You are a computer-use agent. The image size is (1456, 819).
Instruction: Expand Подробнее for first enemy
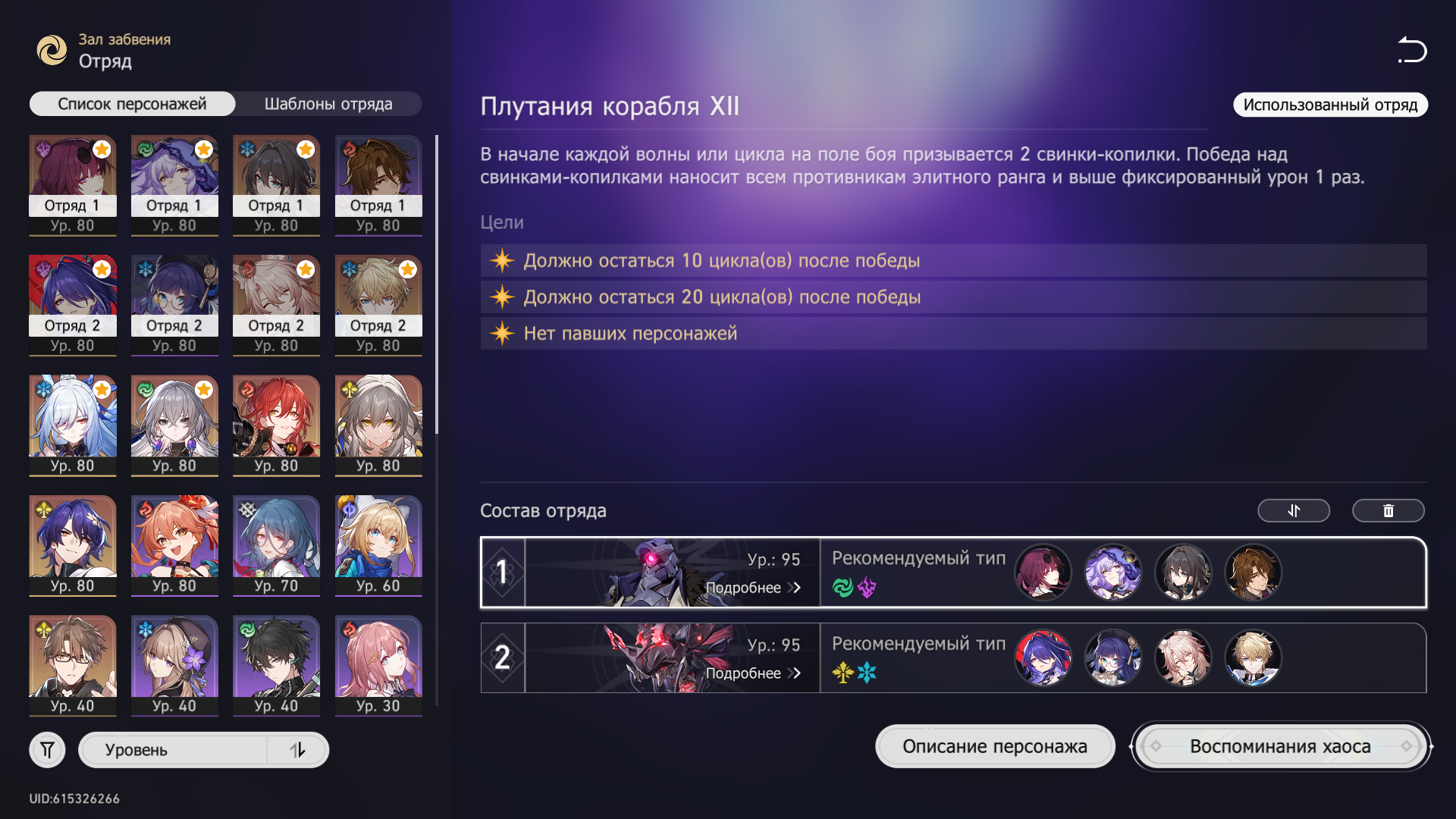(753, 588)
